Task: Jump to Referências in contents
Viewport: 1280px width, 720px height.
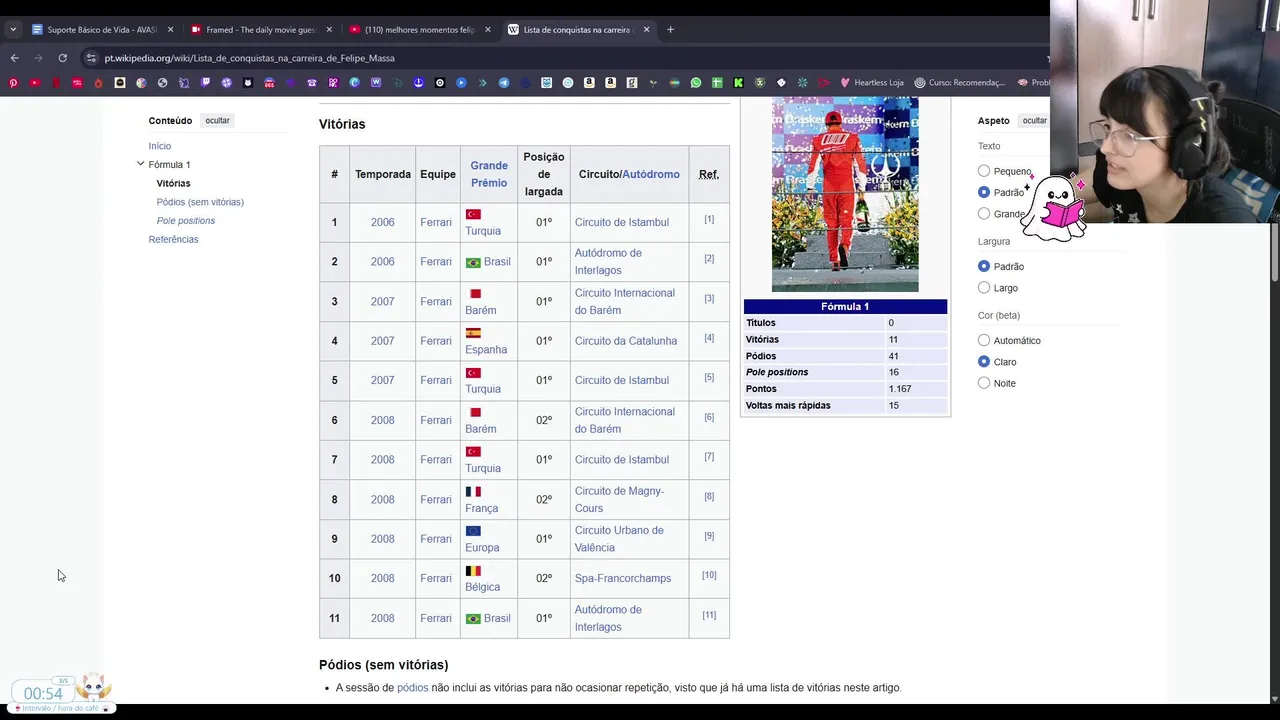Action: click(x=174, y=240)
